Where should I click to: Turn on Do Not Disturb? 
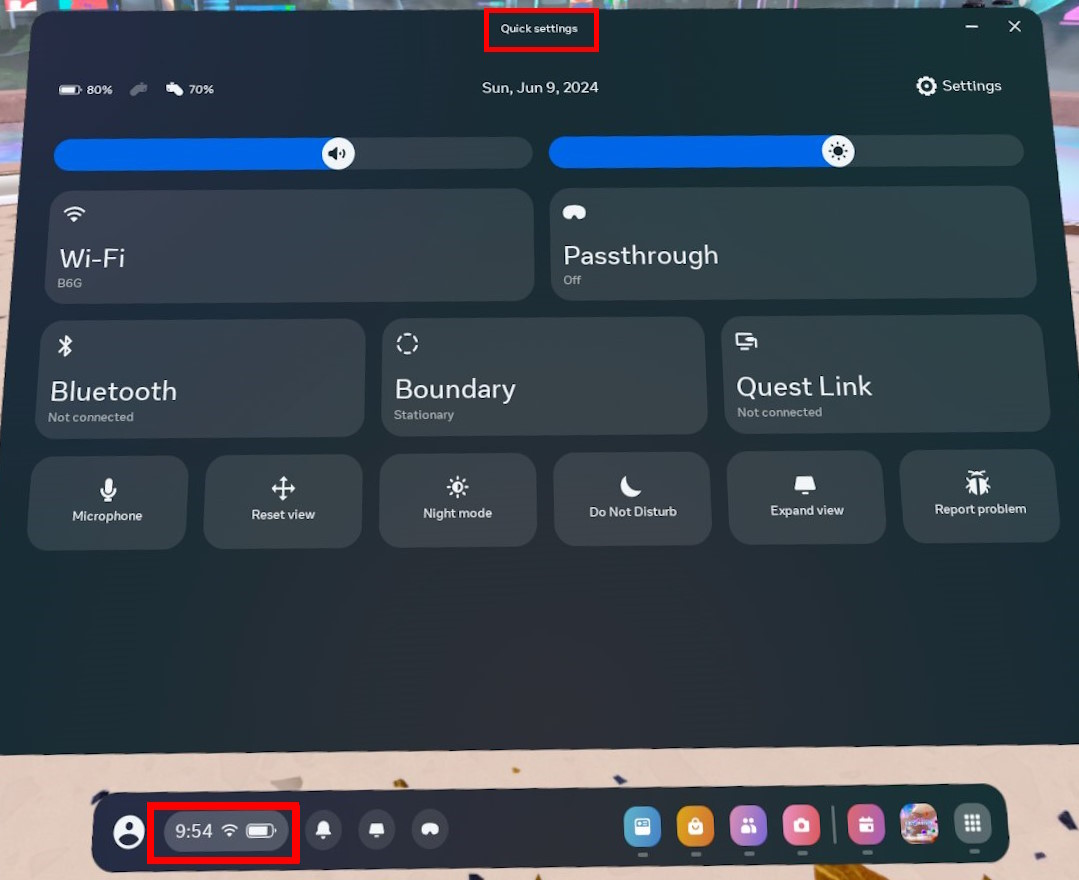pyautogui.click(x=632, y=497)
